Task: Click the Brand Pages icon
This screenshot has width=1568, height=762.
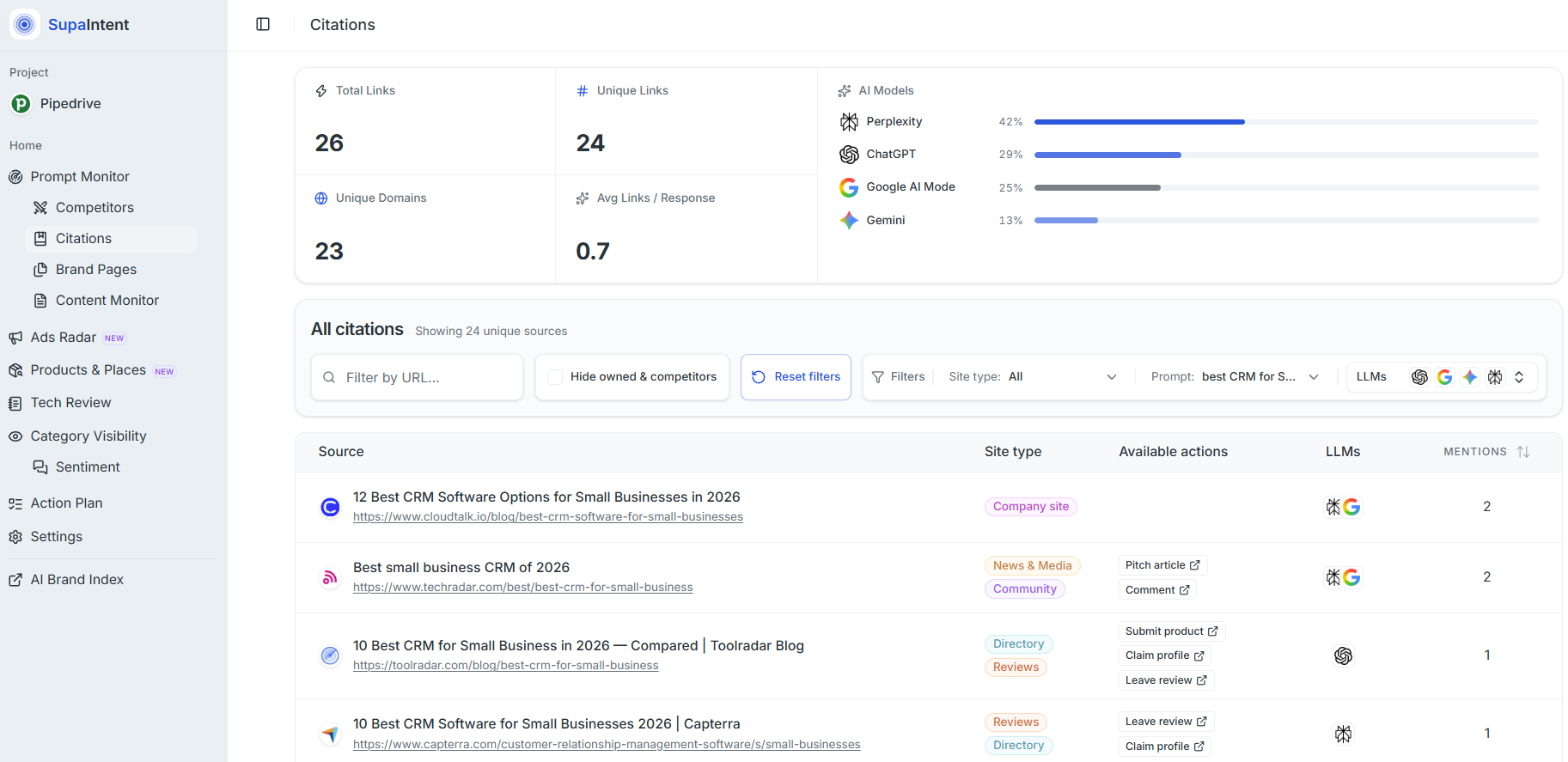Action: (x=40, y=270)
